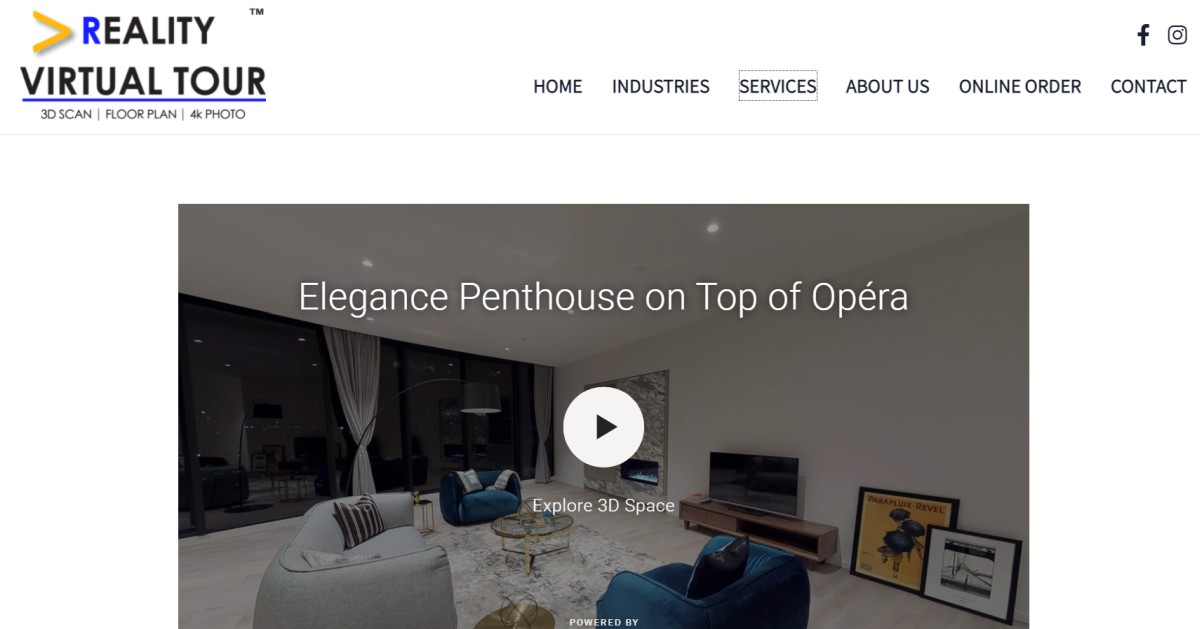Open the INDUSTRIES menu
The image size is (1200, 629).
coord(661,87)
